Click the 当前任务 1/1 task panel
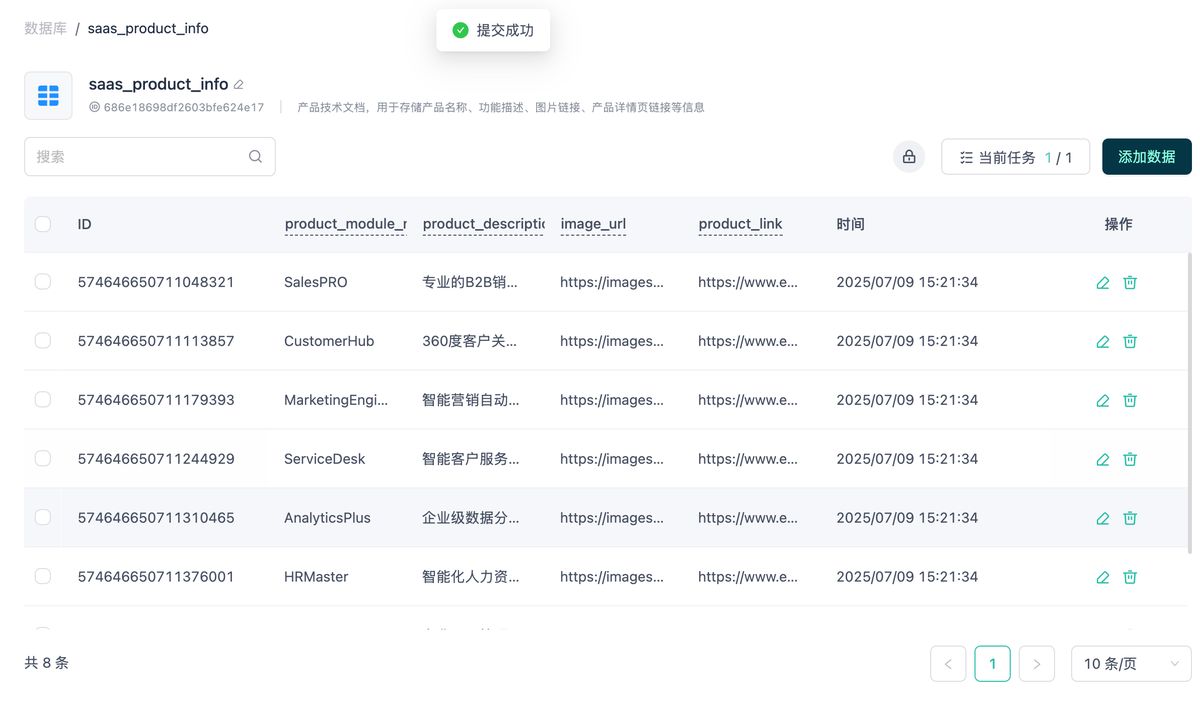The width and height of the screenshot is (1200, 708). (1015, 156)
